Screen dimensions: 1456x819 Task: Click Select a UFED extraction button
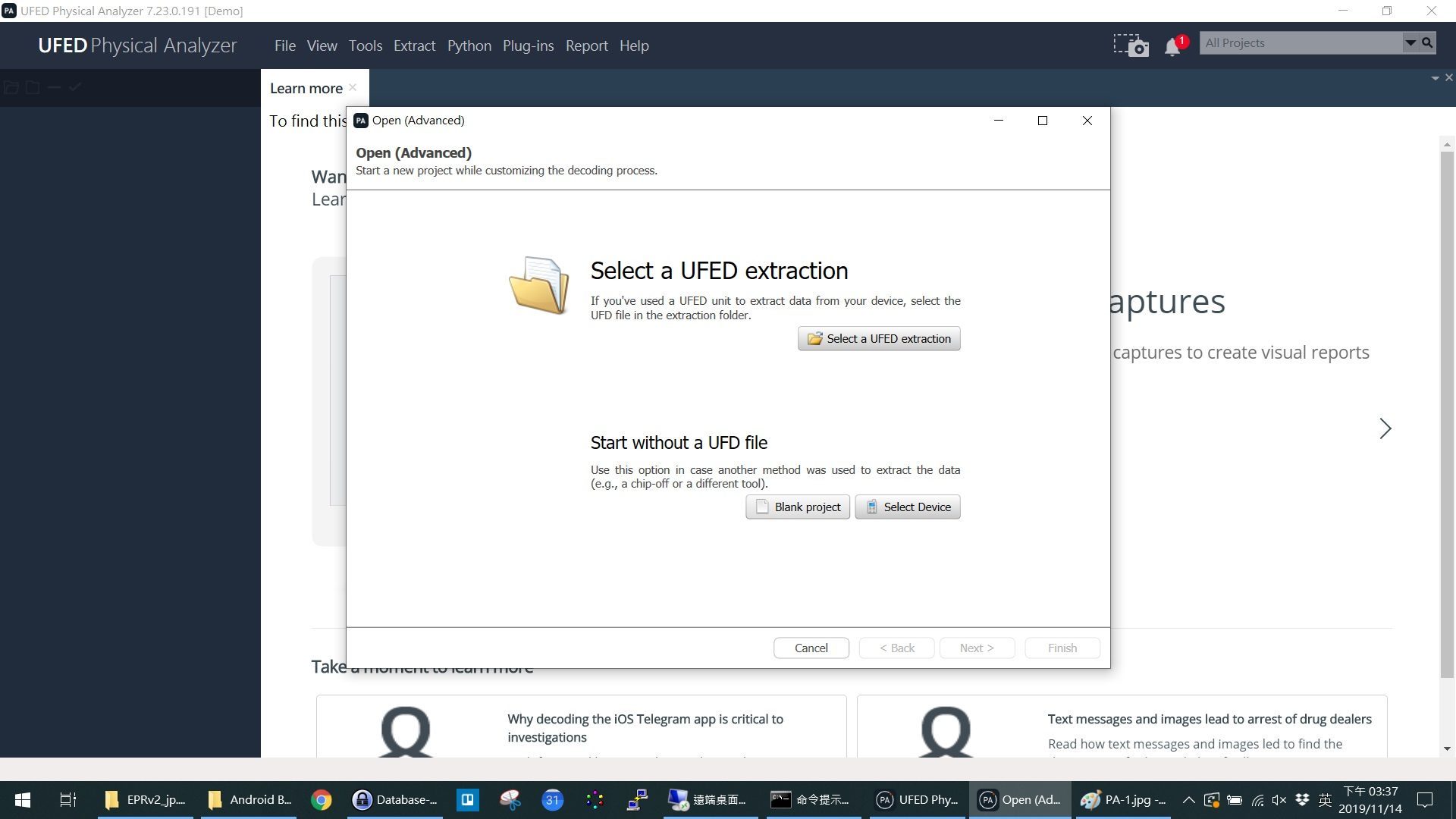tap(879, 338)
